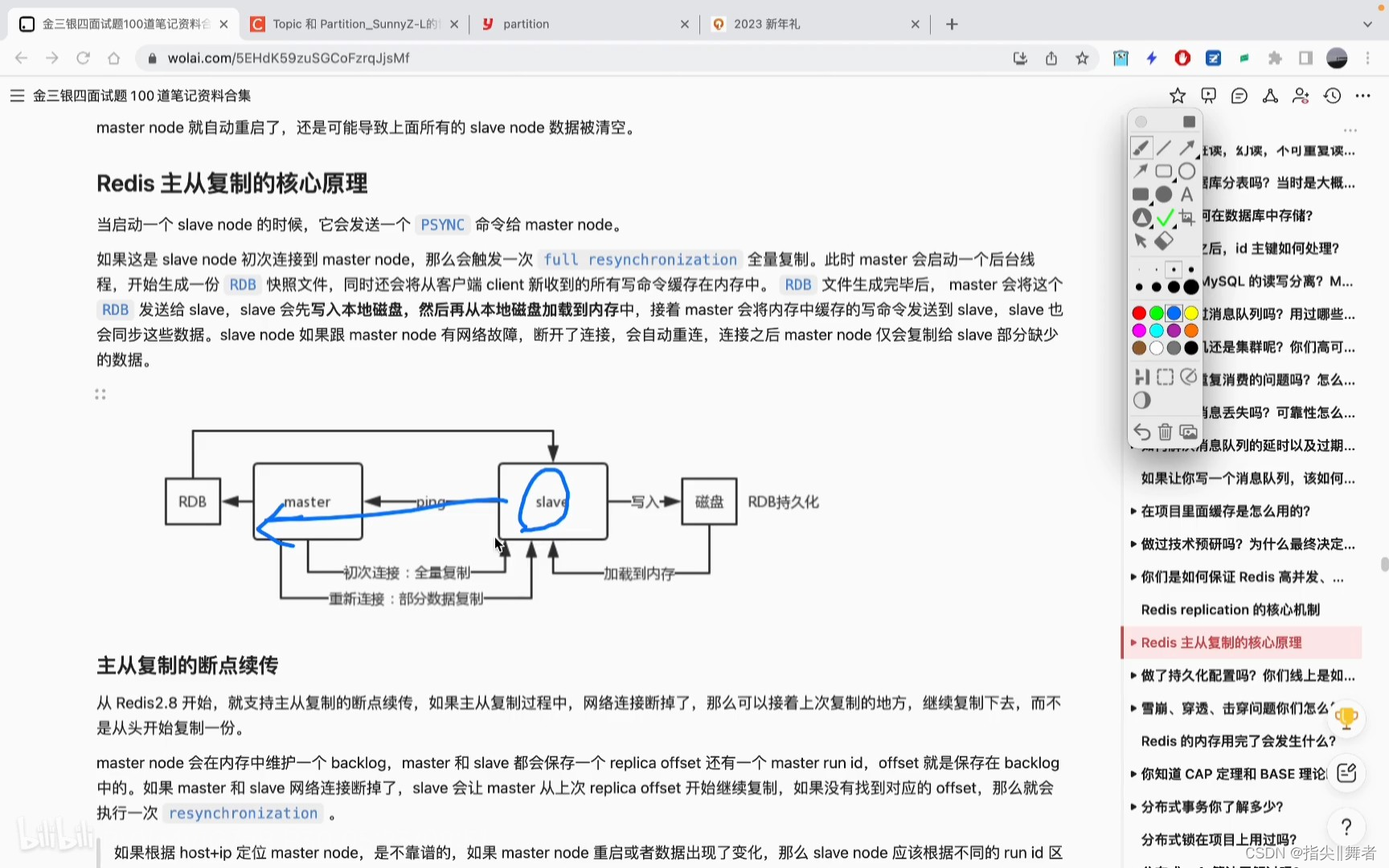Select the thickest brush size dot
The width and height of the screenshot is (1389, 868).
coord(1191,287)
